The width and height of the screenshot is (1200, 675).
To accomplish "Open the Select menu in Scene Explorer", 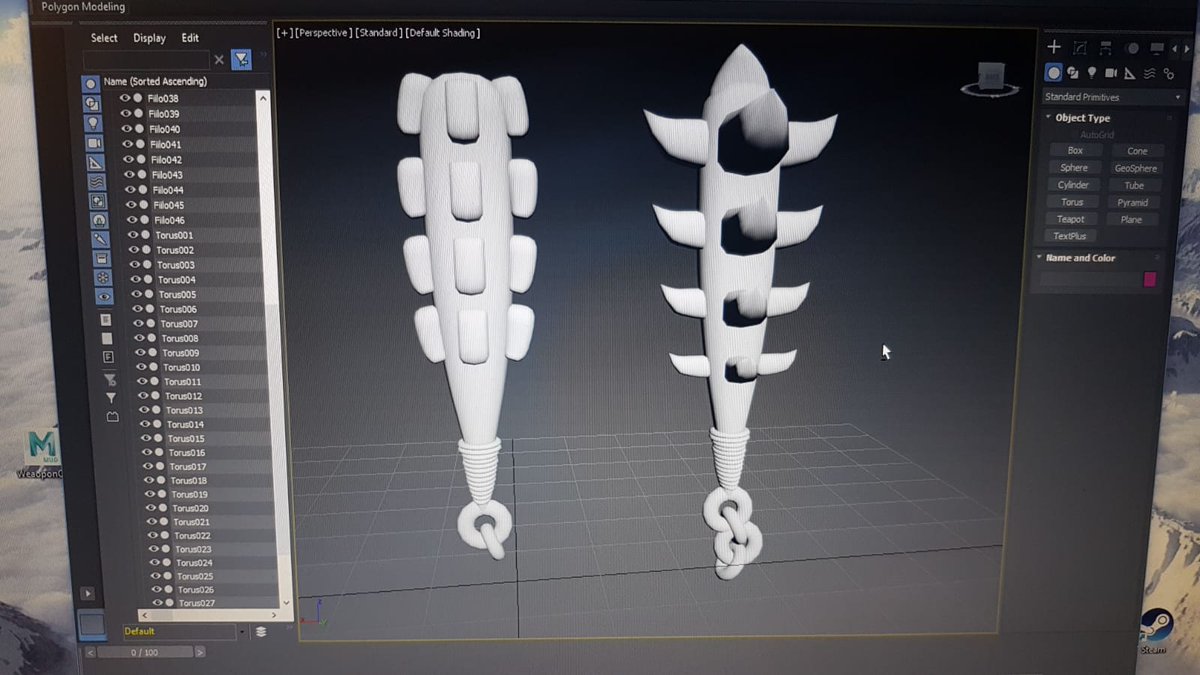I will tap(104, 38).
